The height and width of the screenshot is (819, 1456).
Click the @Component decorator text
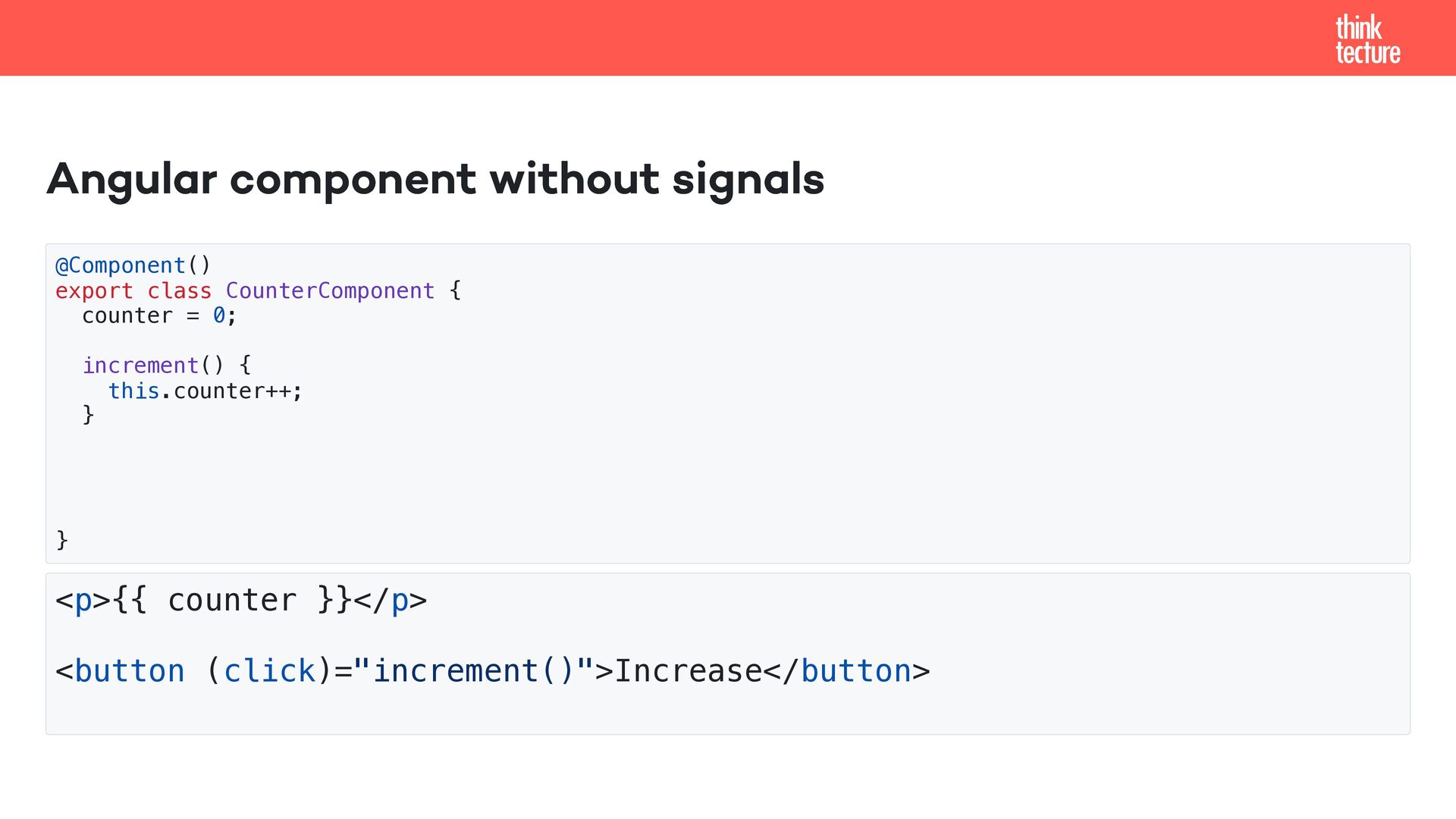click(x=121, y=265)
